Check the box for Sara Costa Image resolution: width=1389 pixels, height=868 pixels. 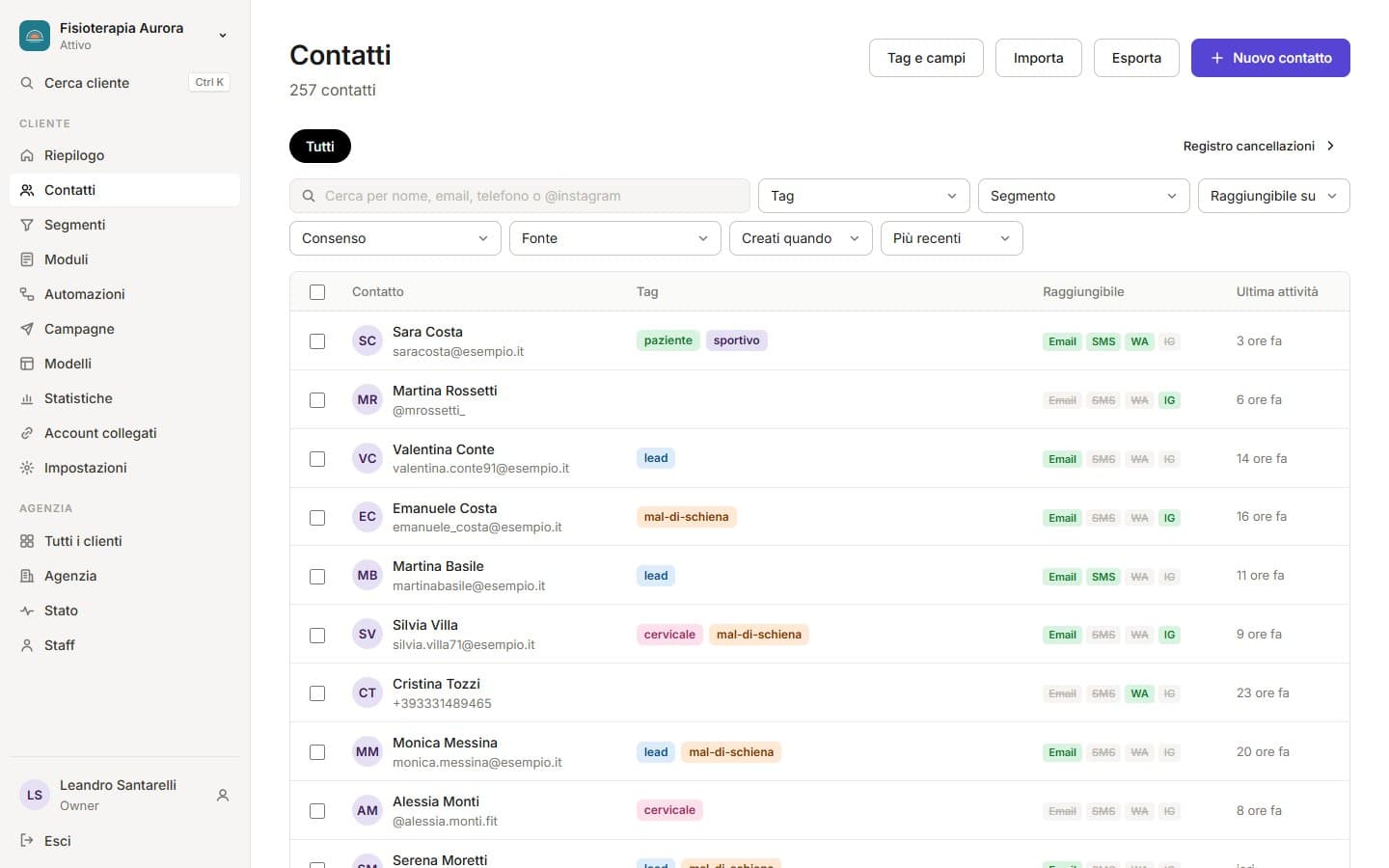click(317, 341)
